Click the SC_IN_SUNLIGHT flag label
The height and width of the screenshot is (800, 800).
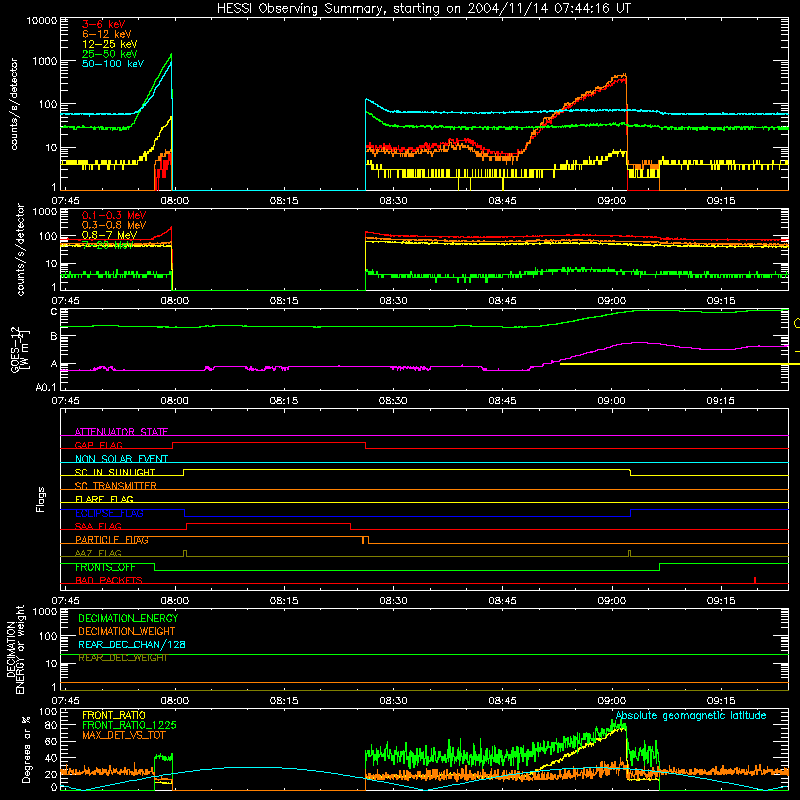pyautogui.click(x=115, y=472)
